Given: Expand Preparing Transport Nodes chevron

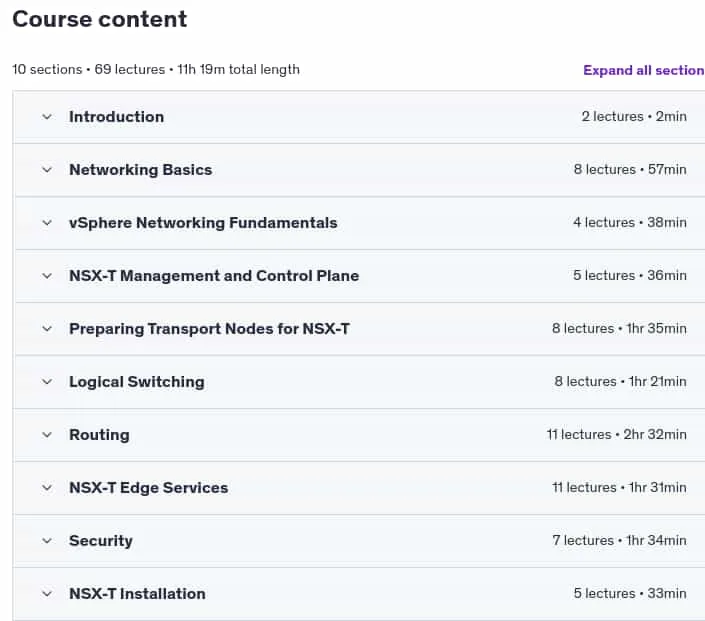Looking at the screenshot, I should click(x=47, y=329).
